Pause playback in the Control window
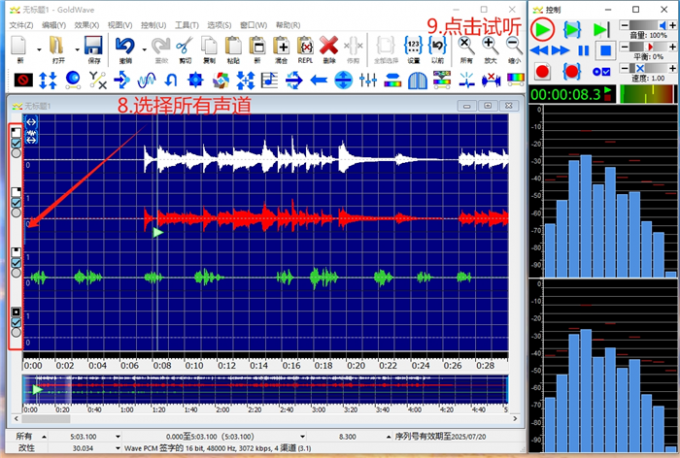The image size is (680, 458). 584,51
